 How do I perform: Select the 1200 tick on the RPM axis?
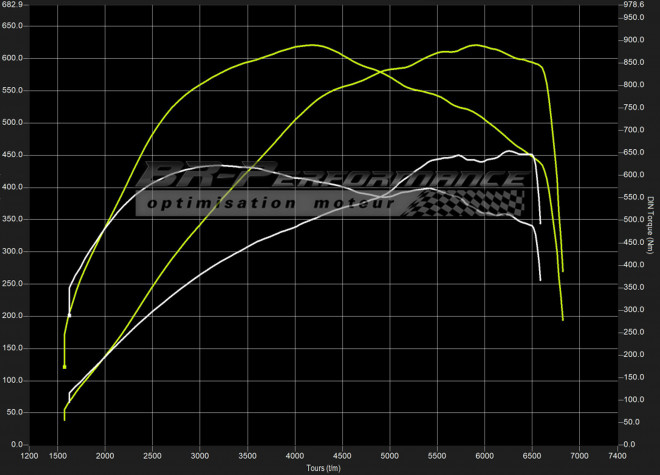[31, 455]
